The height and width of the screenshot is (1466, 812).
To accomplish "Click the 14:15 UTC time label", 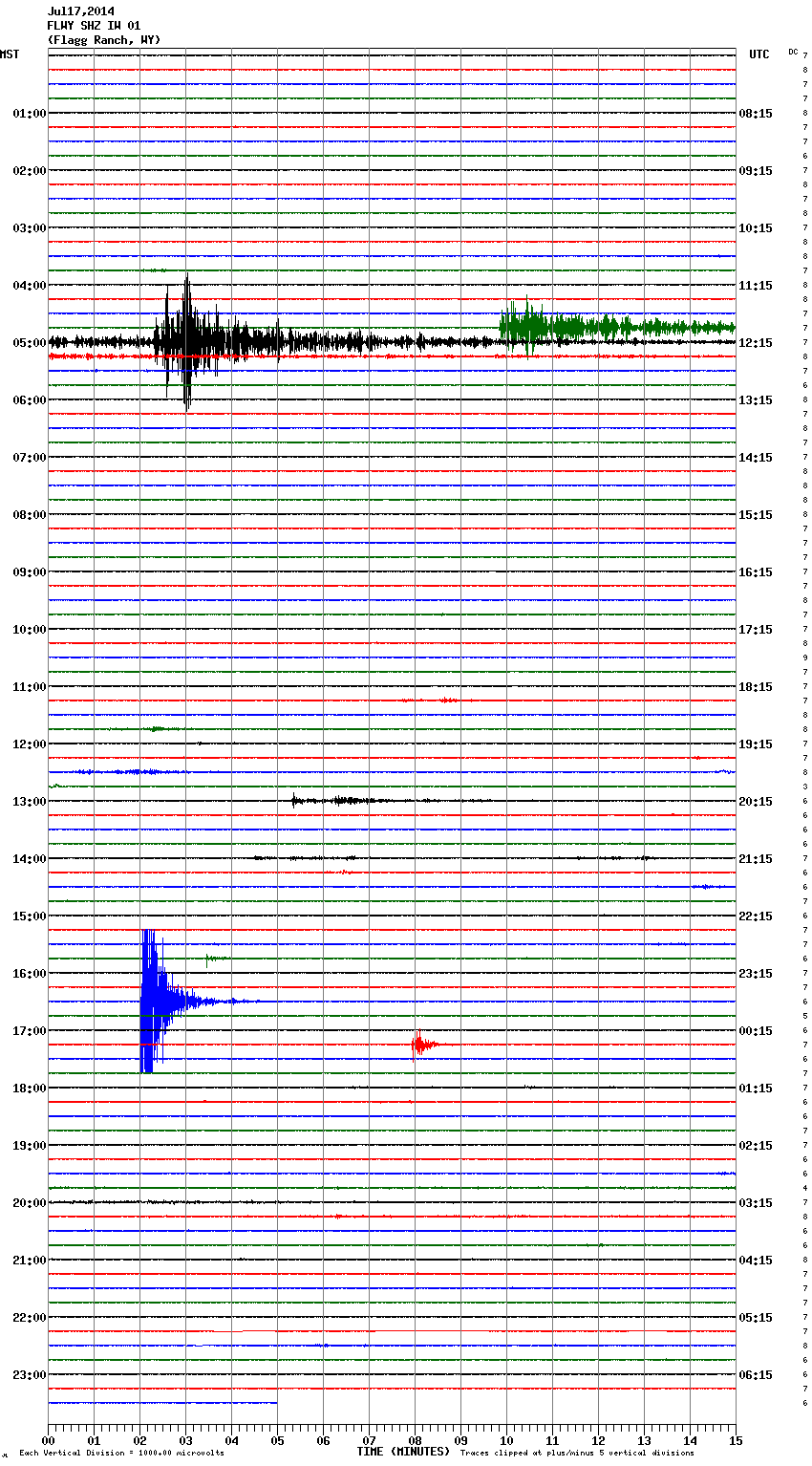I will [x=756, y=458].
